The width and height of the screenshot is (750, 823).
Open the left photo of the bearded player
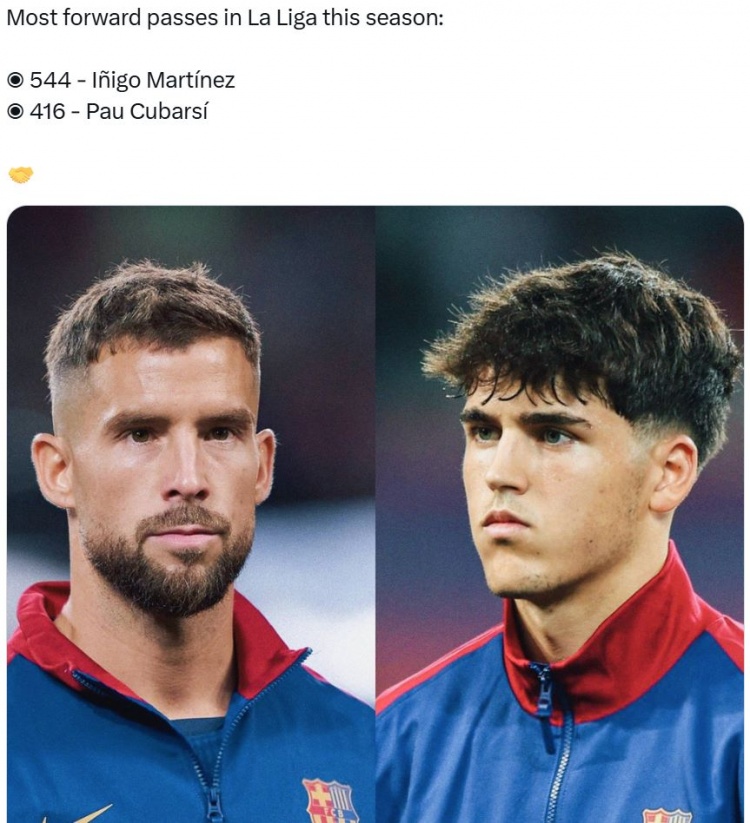tap(191, 514)
